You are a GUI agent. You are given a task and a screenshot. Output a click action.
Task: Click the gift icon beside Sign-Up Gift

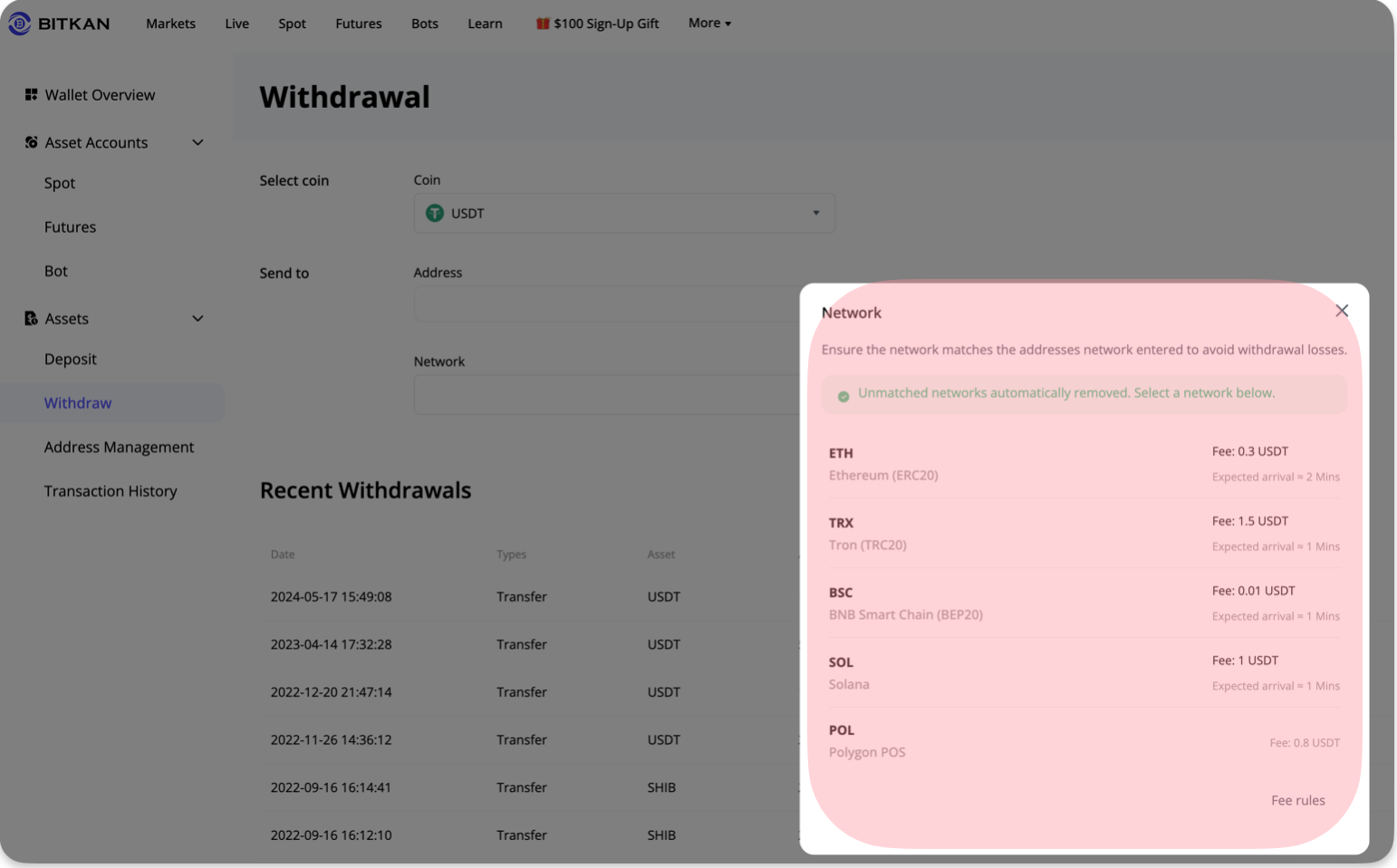542,24
